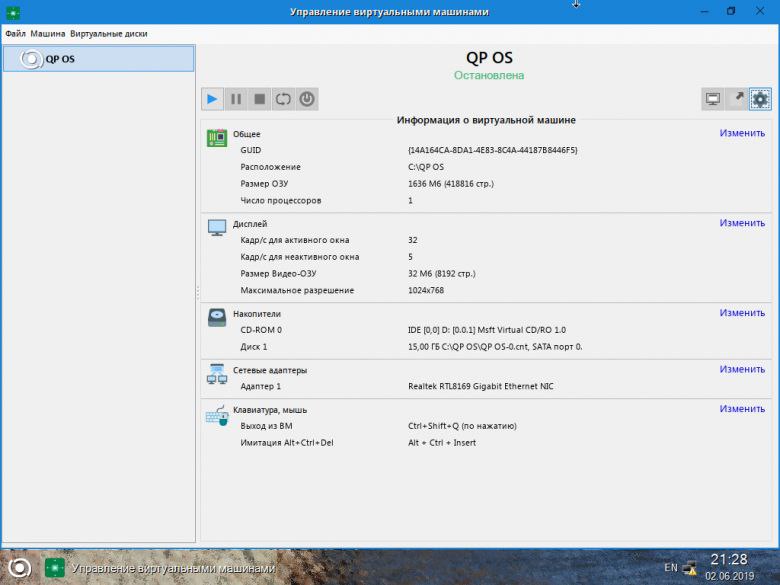Click max resolution value 1024x768
Viewport: 780px width, 585px height.
tap(426, 291)
